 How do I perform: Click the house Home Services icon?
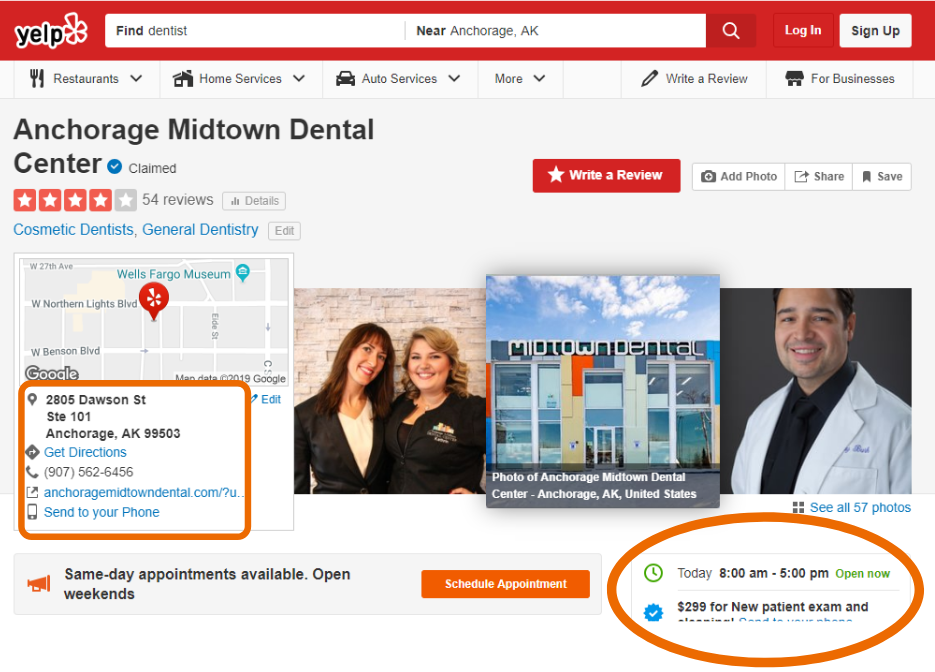[x=183, y=78]
